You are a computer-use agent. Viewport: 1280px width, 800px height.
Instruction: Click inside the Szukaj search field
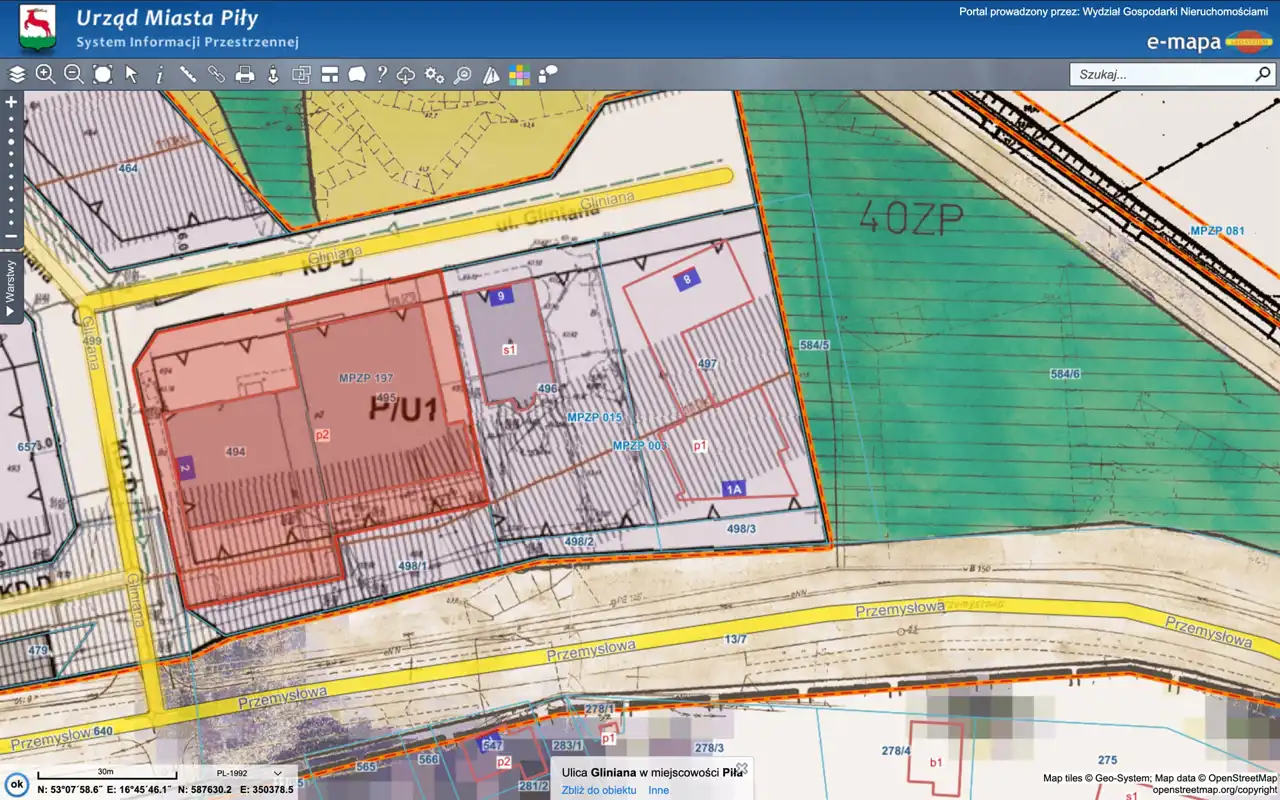[1160, 74]
